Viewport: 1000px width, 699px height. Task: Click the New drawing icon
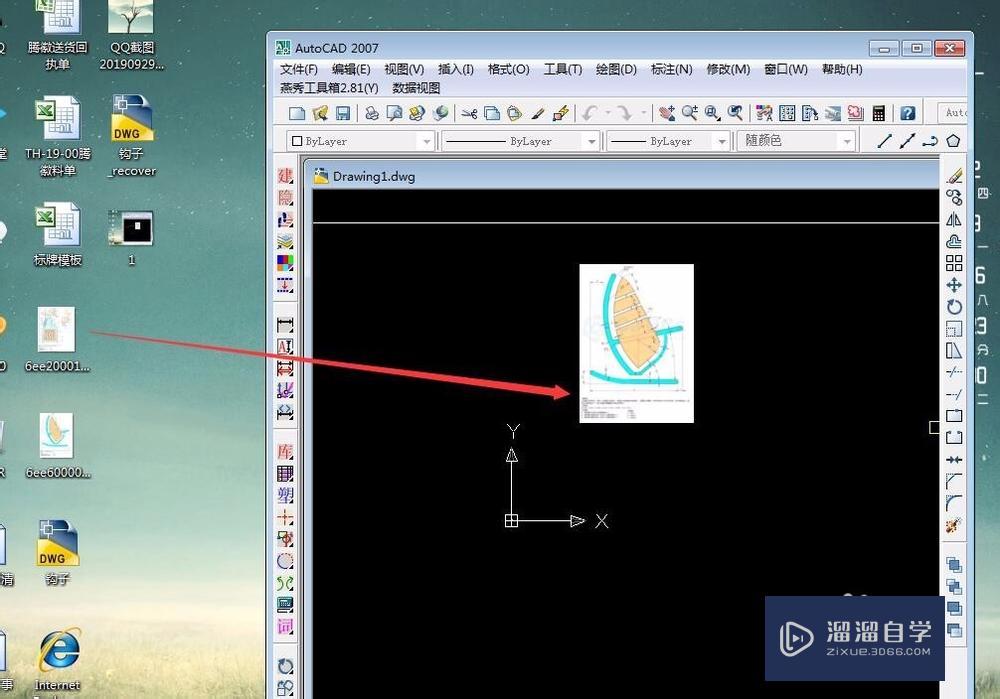(x=297, y=114)
